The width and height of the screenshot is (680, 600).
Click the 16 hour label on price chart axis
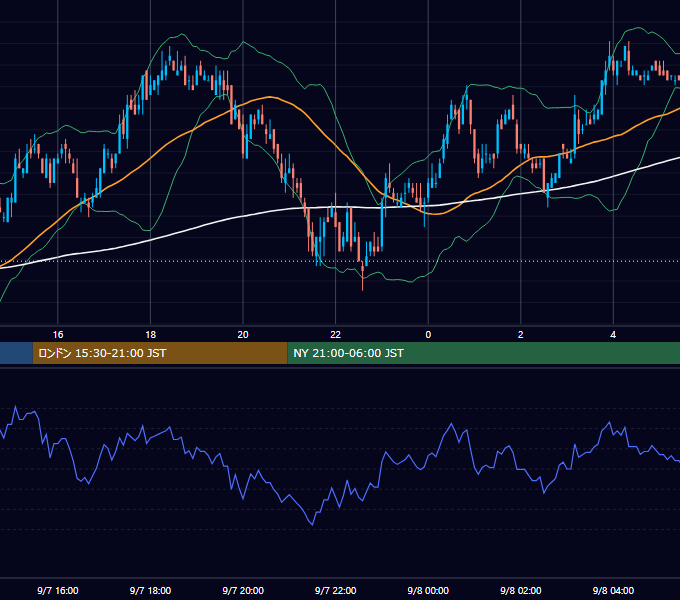click(58, 335)
